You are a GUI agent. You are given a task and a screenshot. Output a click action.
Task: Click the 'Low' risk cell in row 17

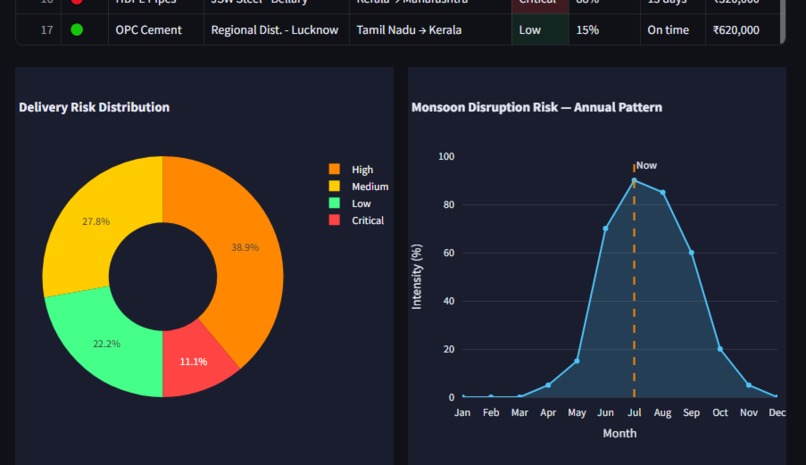tap(540, 30)
